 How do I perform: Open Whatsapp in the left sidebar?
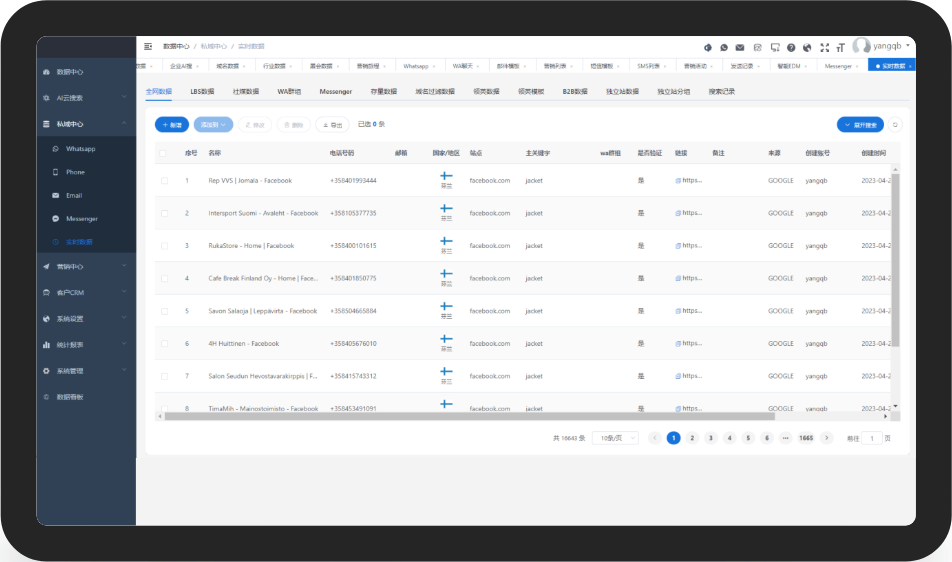(x=80, y=148)
